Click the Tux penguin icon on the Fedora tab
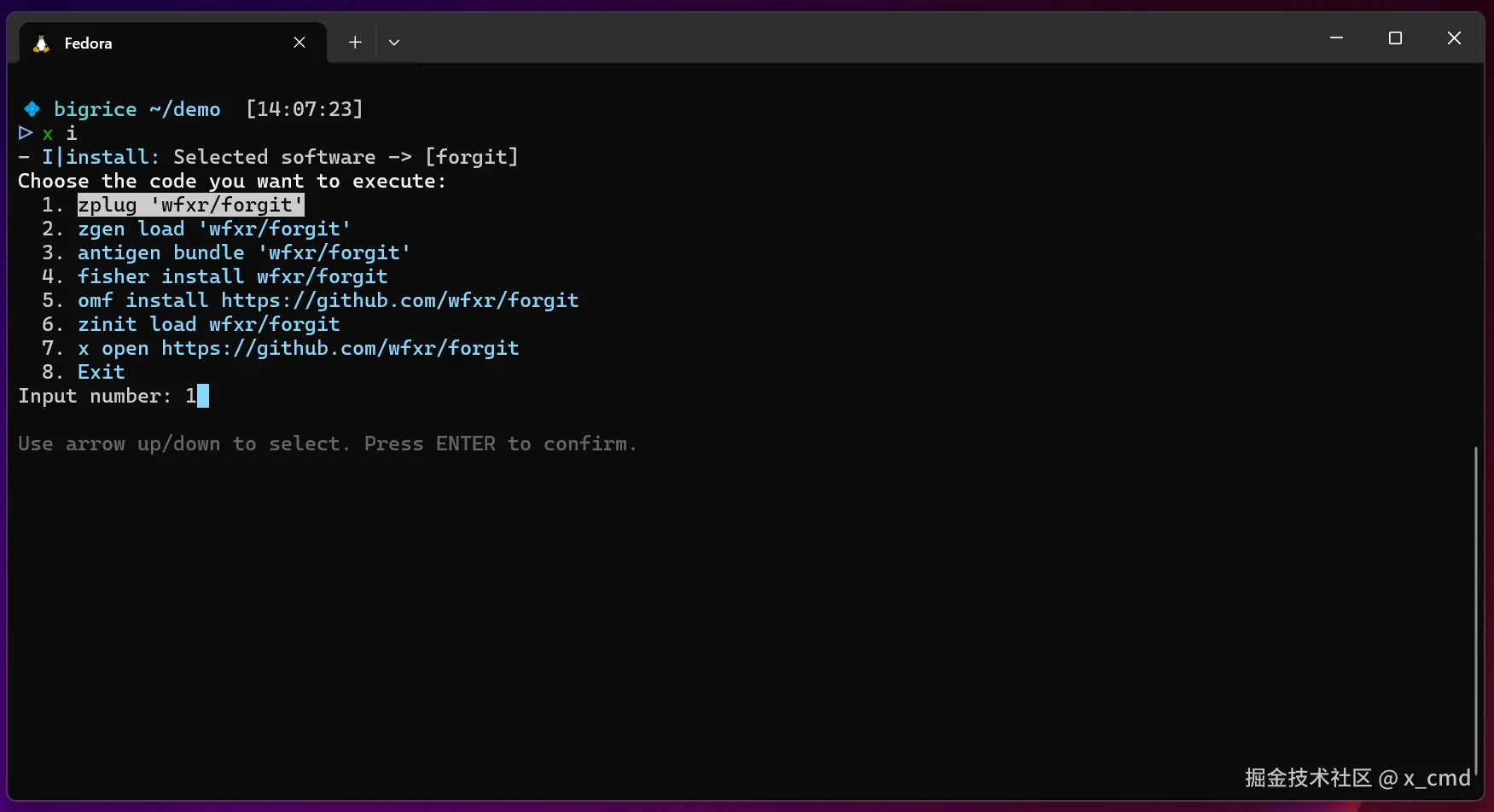This screenshot has width=1494, height=812. click(x=40, y=43)
